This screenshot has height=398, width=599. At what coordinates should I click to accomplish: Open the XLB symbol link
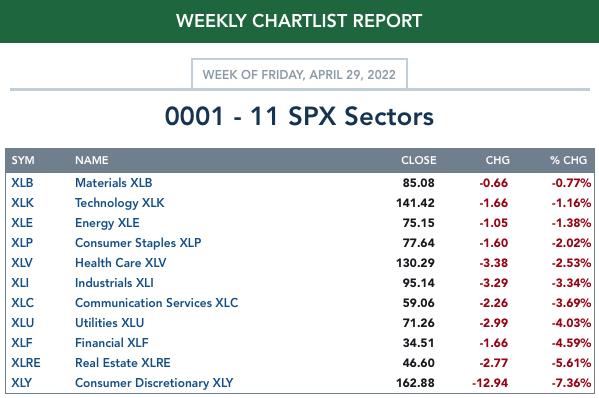[x=22, y=183]
